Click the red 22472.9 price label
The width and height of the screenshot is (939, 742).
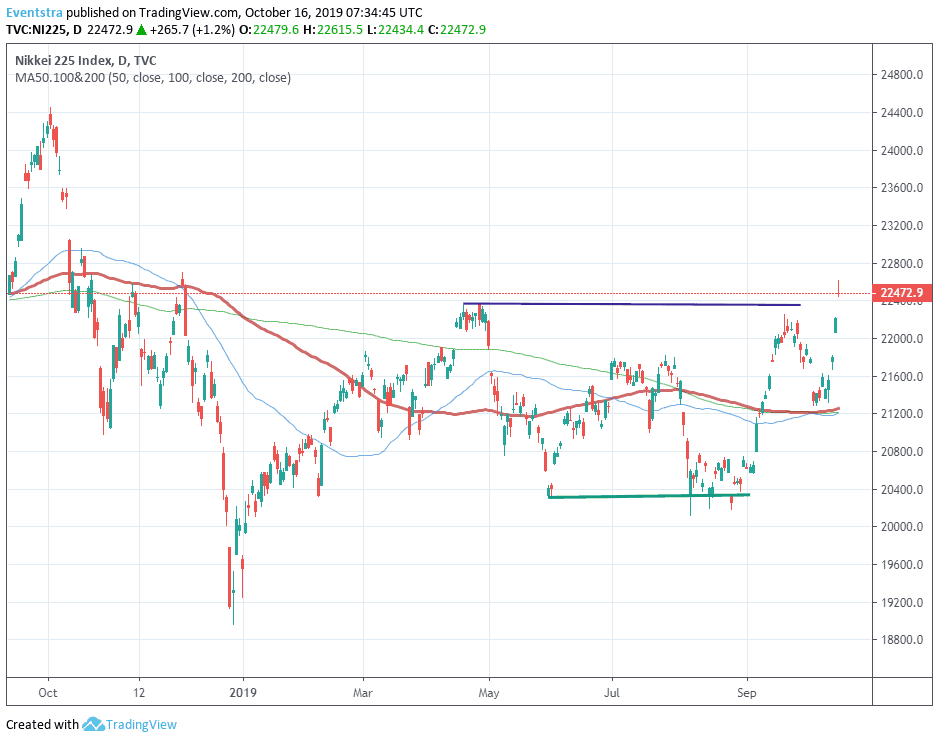tap(902, 293)
